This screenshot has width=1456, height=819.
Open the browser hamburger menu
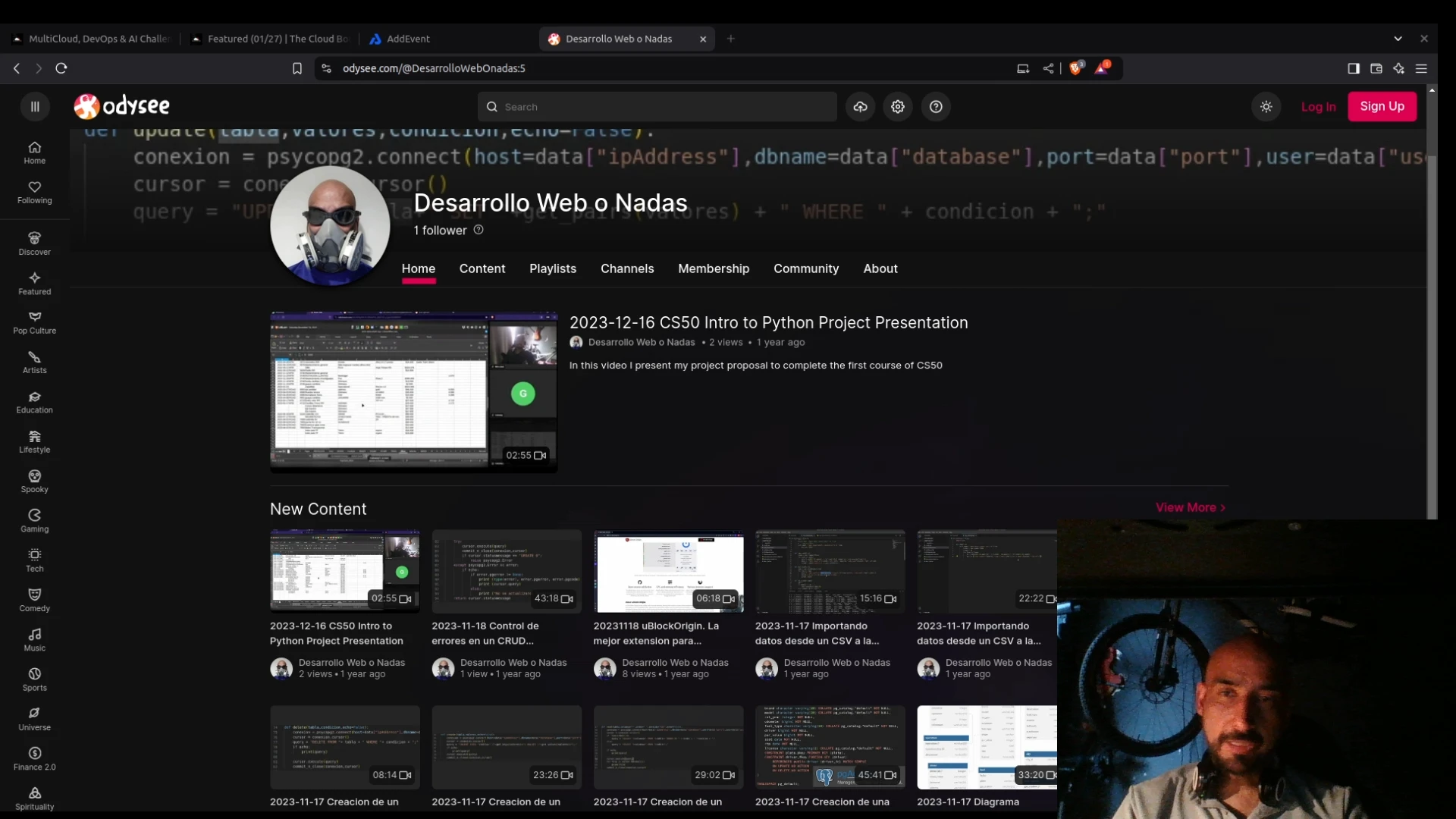[x=1421, y=68]
